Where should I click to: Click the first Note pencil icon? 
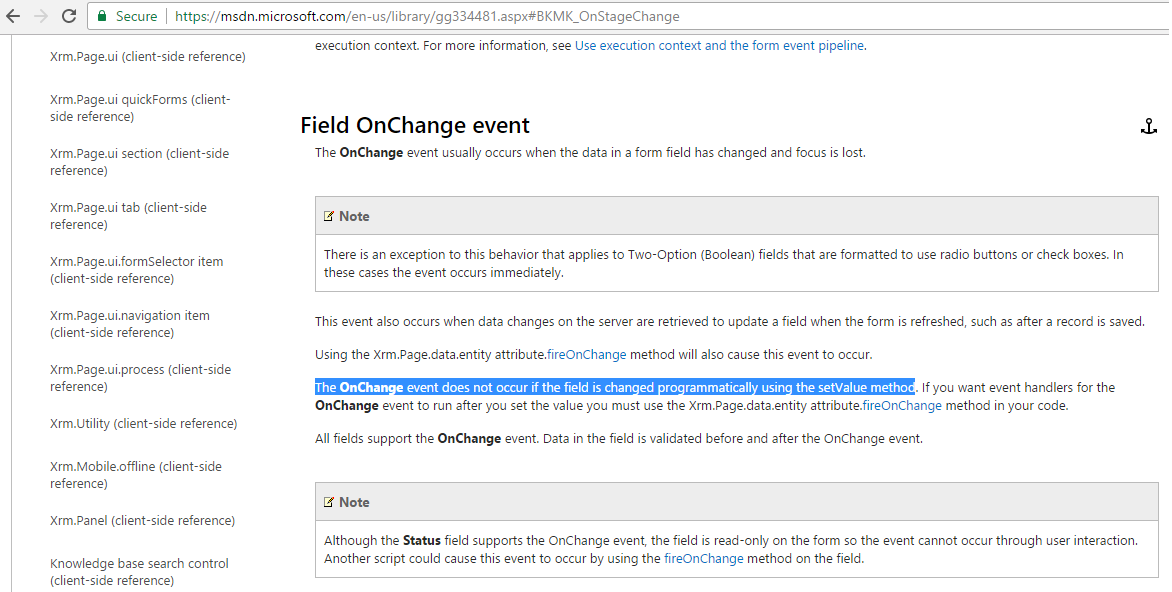pos(329,216)
